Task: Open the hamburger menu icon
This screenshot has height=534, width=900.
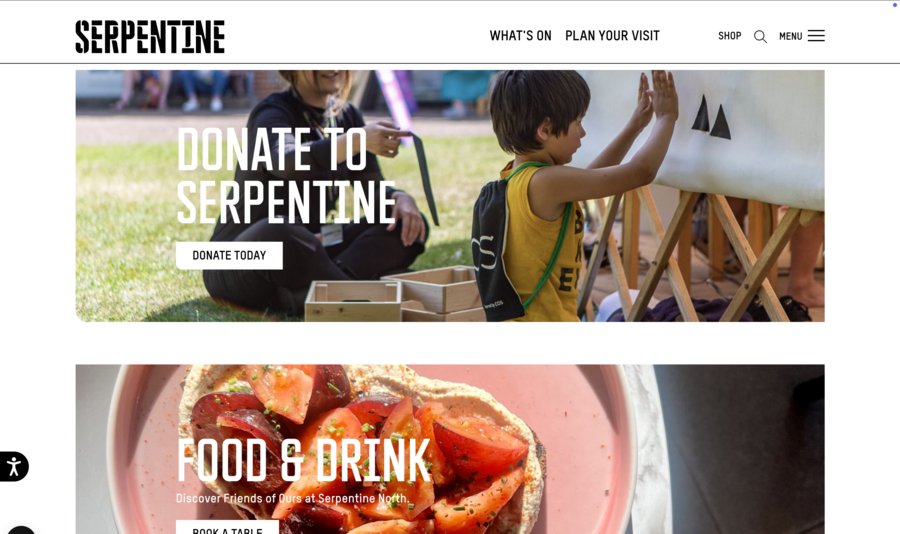Action: click(x=816, y=36)
